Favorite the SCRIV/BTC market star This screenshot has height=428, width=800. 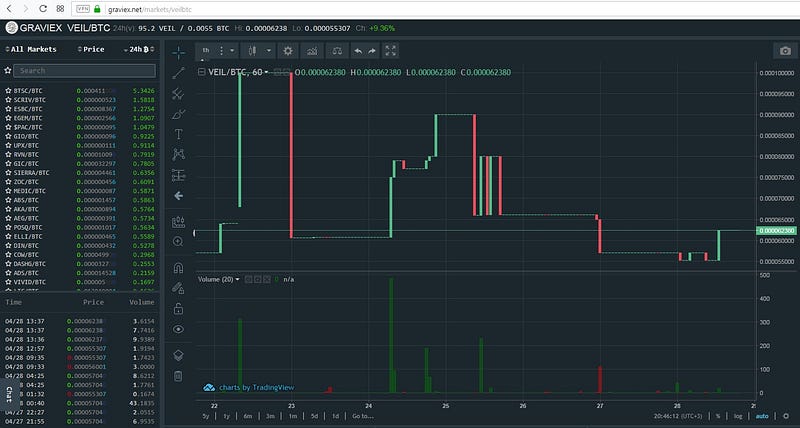[8, 99]
